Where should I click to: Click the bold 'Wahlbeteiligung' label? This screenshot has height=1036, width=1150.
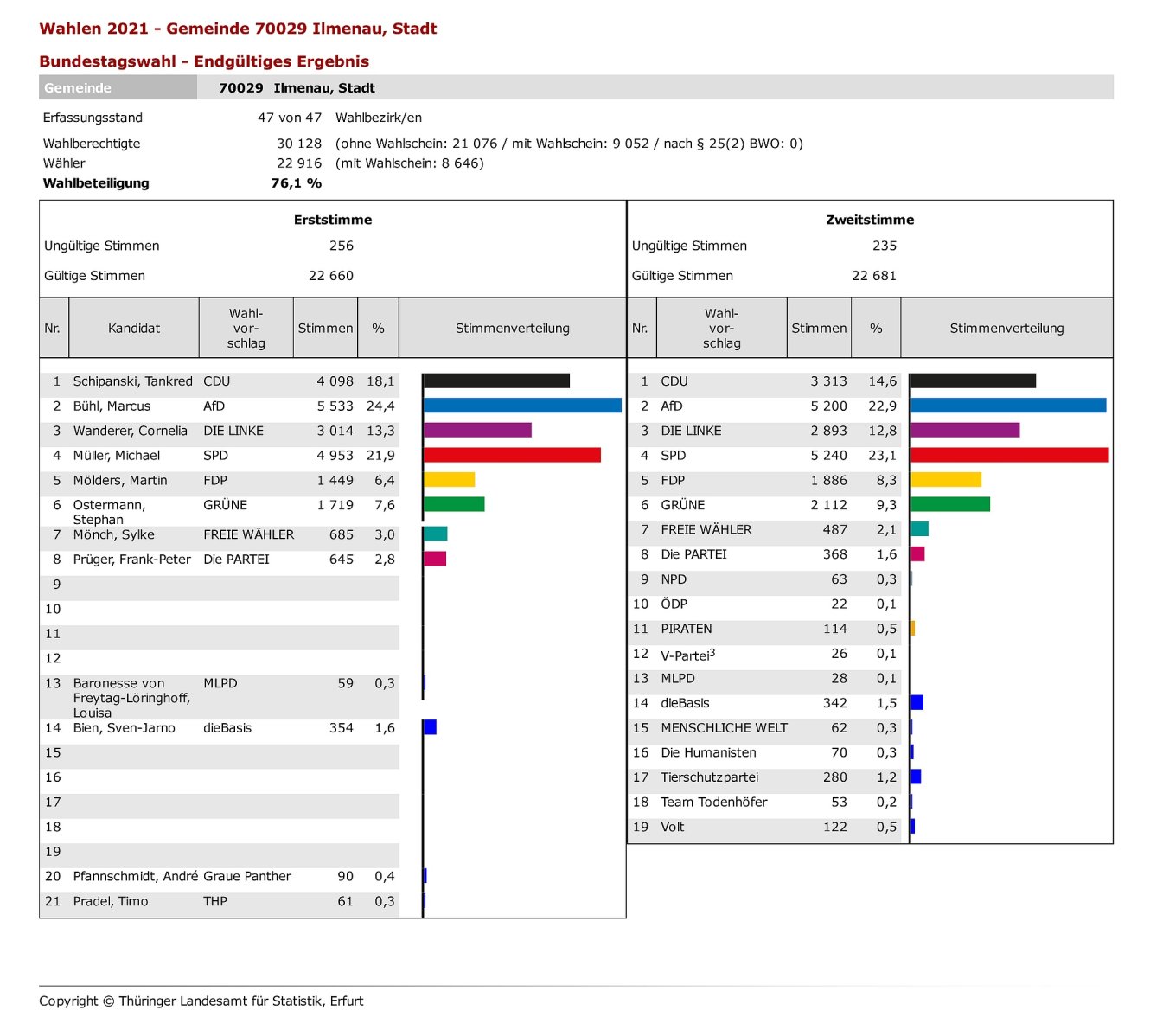pyautogui.click(x=96, y=183)
